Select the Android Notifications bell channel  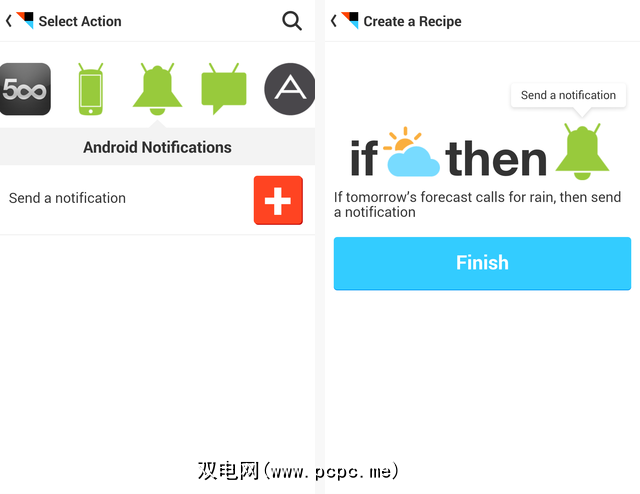click(157, 89)
